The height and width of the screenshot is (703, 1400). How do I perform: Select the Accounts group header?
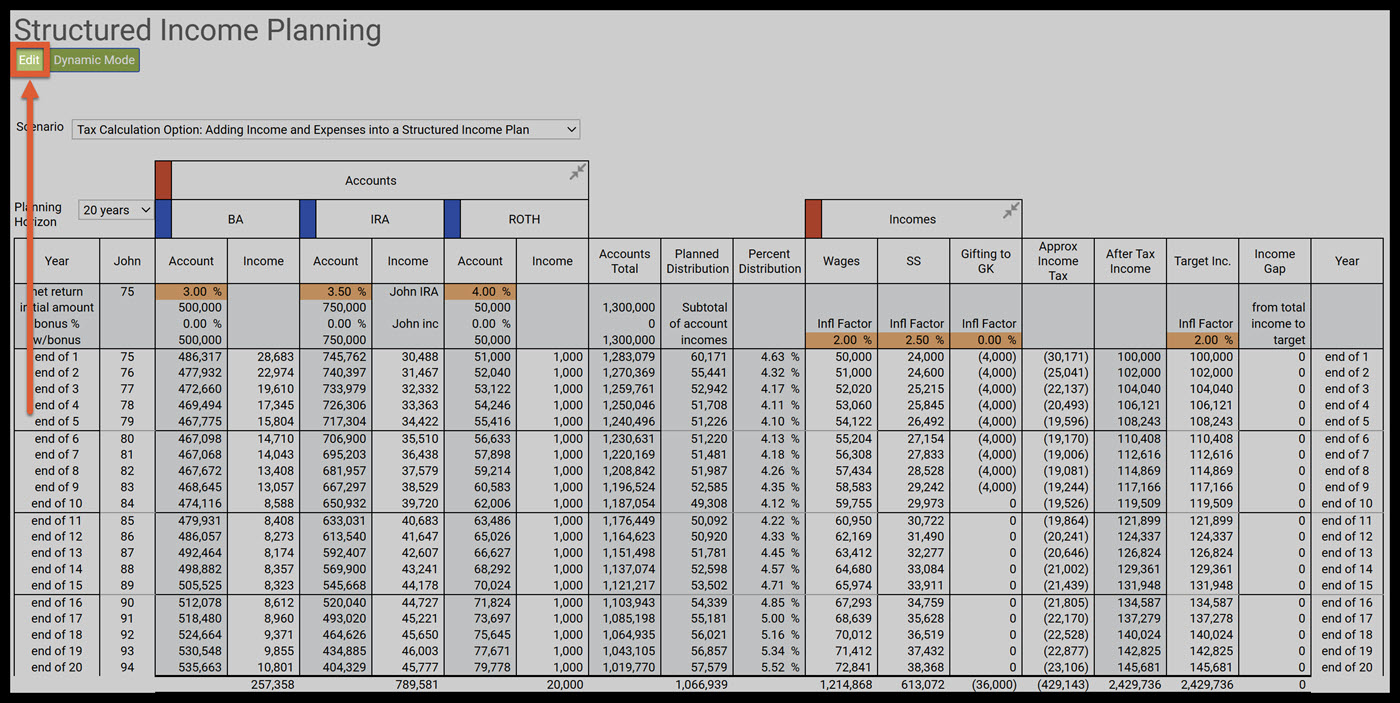(371, 180)
